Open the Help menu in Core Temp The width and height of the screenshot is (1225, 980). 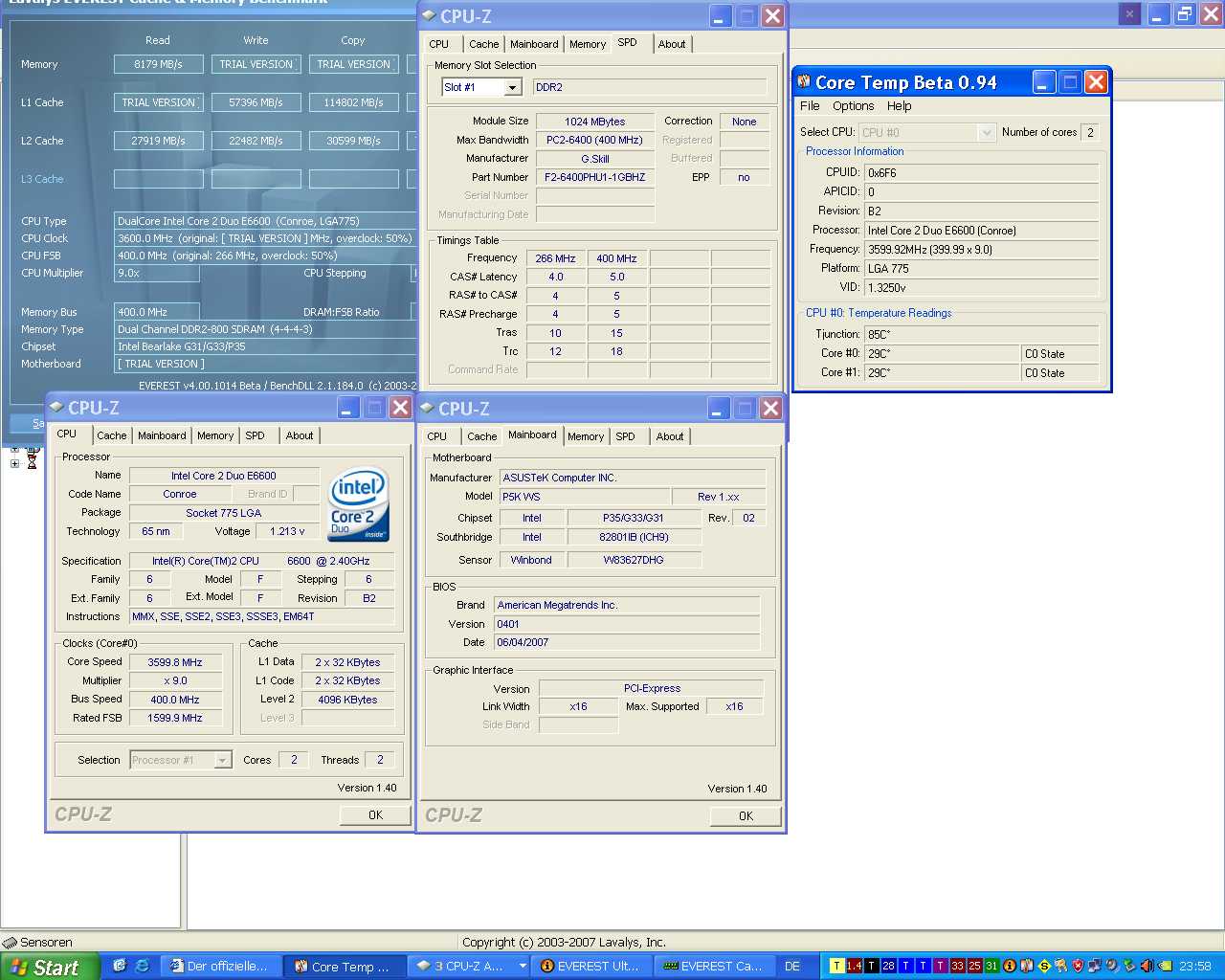point(899,106)
